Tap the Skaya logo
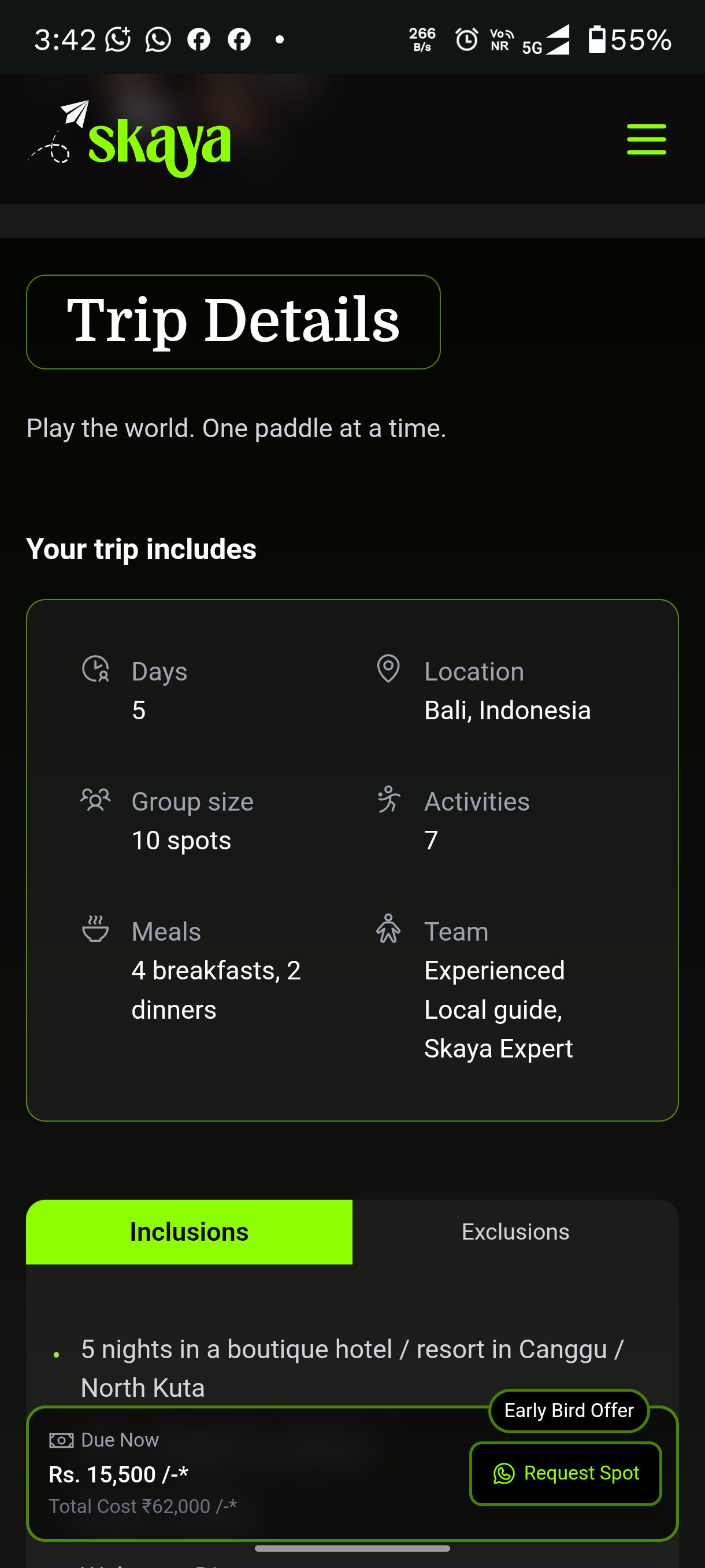 (x=130, y=139)
